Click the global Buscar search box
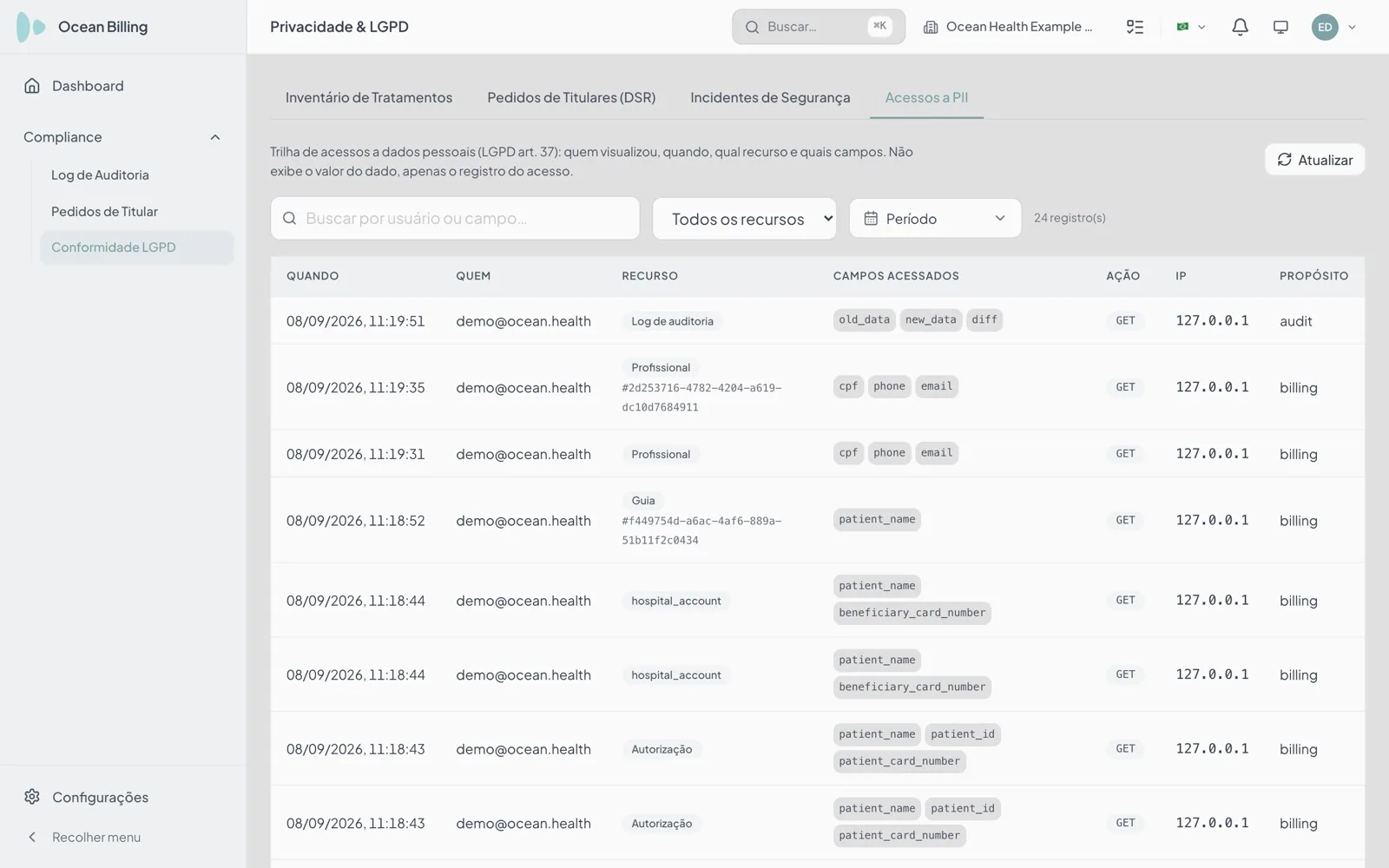 pos(818,27)
